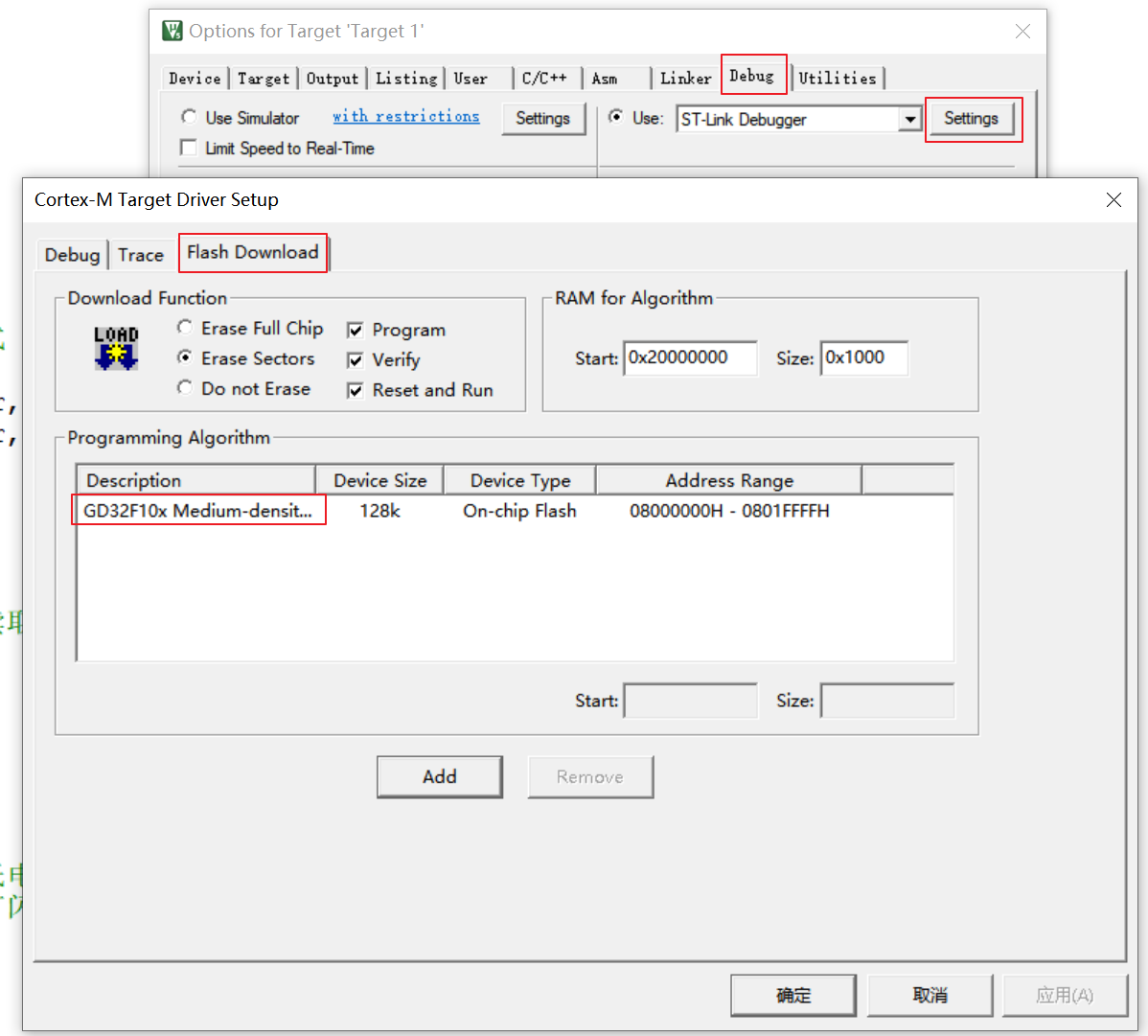
Task: Click the Keil uVision title bar icon
Action: pyautogui.click(x=172, y=31)
